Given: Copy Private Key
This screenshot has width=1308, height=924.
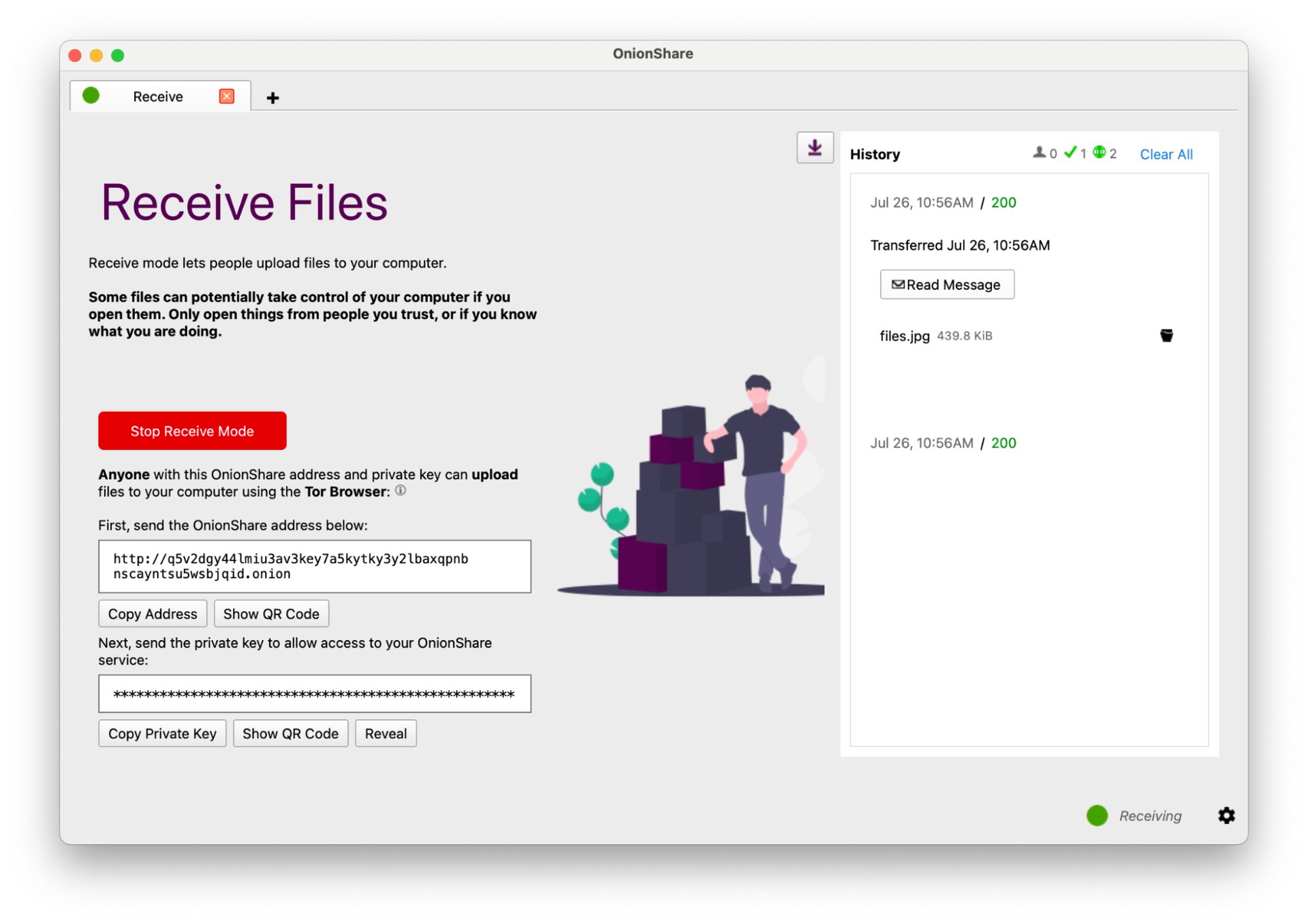Looking at the screenshot, I should (x=162, y=733).
